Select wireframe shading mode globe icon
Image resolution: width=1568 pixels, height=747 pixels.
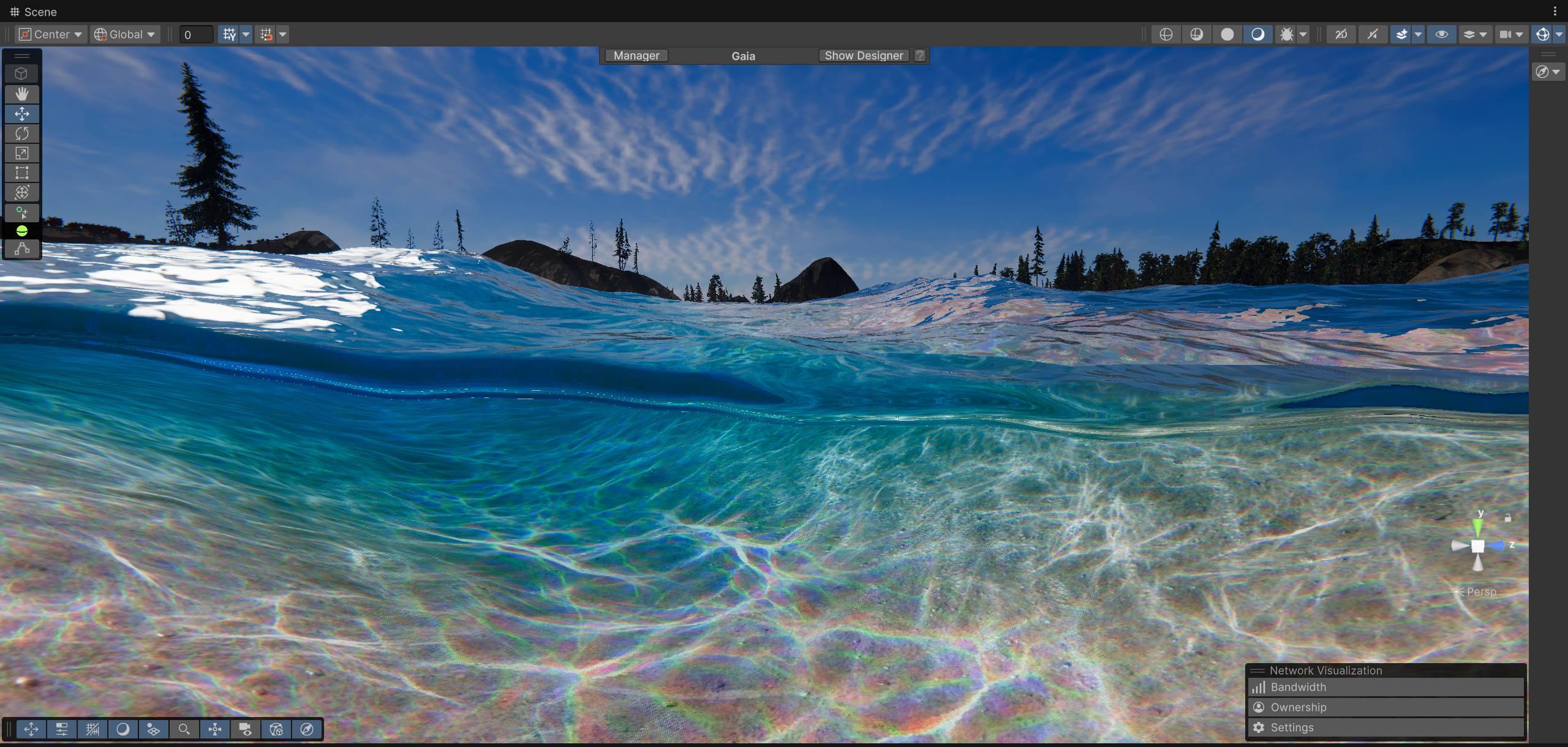click(1166, 34)
